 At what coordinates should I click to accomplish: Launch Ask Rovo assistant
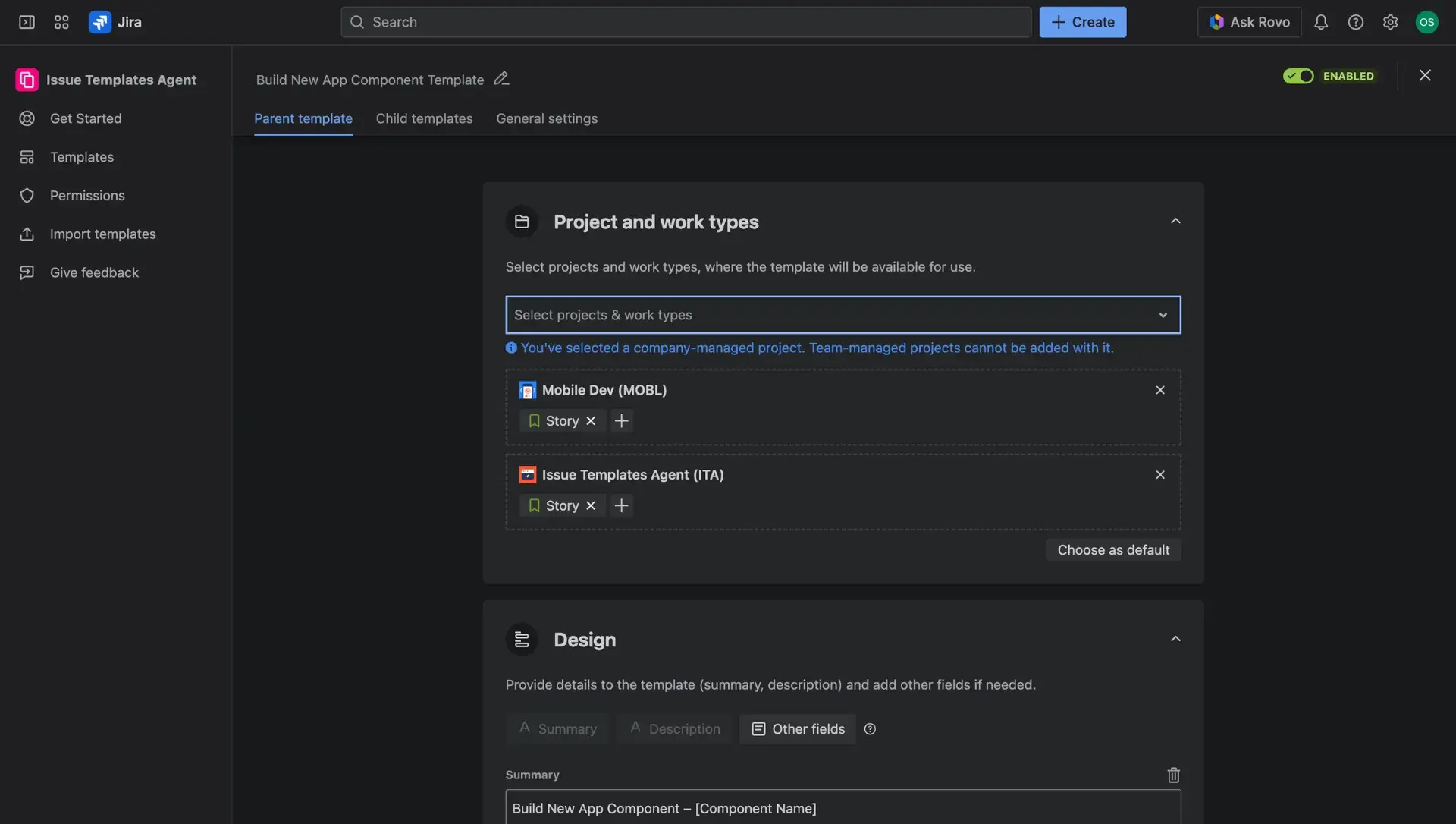pyautogui.click(x=1248, y=22)
